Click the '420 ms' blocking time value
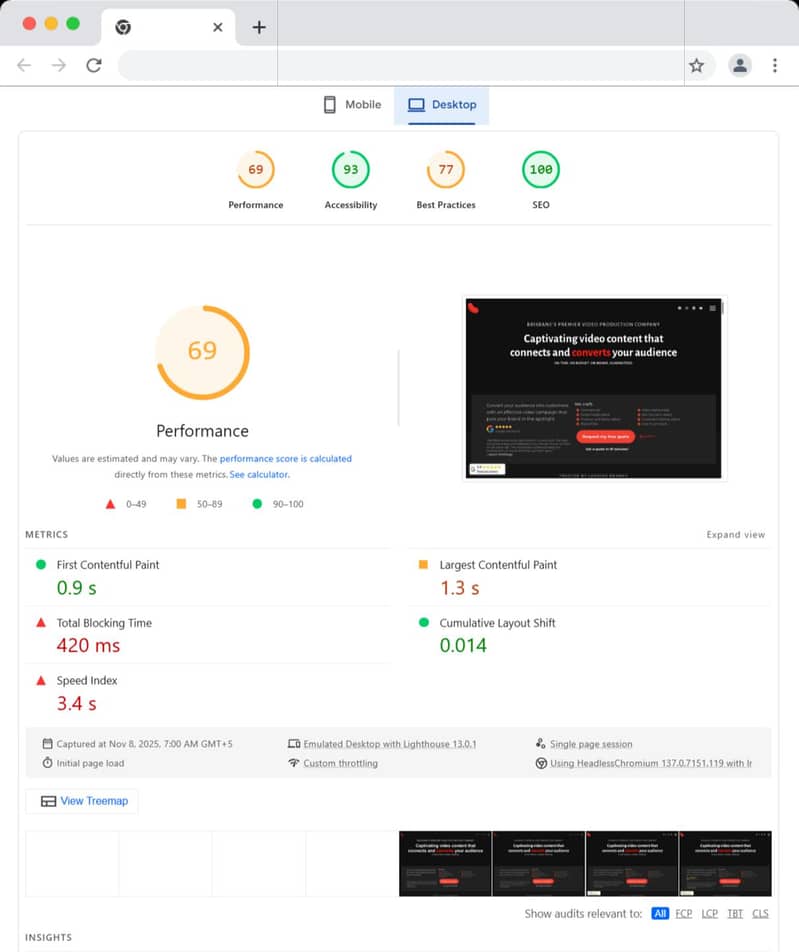This screenshot has width=799, height=952. click(88, 645)
